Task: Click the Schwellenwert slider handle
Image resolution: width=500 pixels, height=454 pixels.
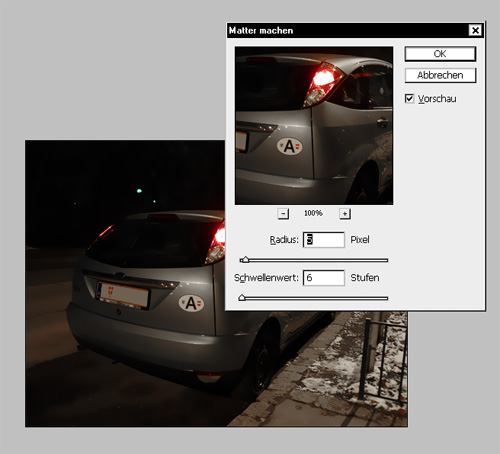Action: (x=242, y=298)
